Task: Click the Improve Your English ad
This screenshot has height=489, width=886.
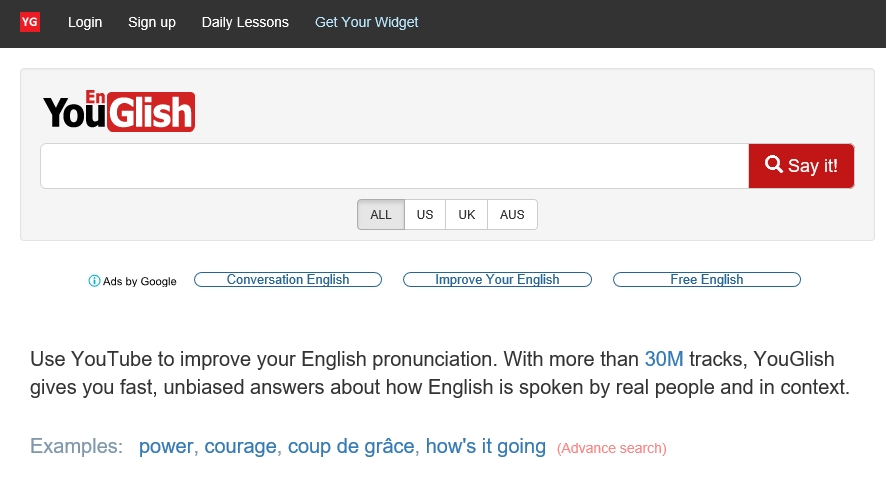Action: click(x=497, y=280)
